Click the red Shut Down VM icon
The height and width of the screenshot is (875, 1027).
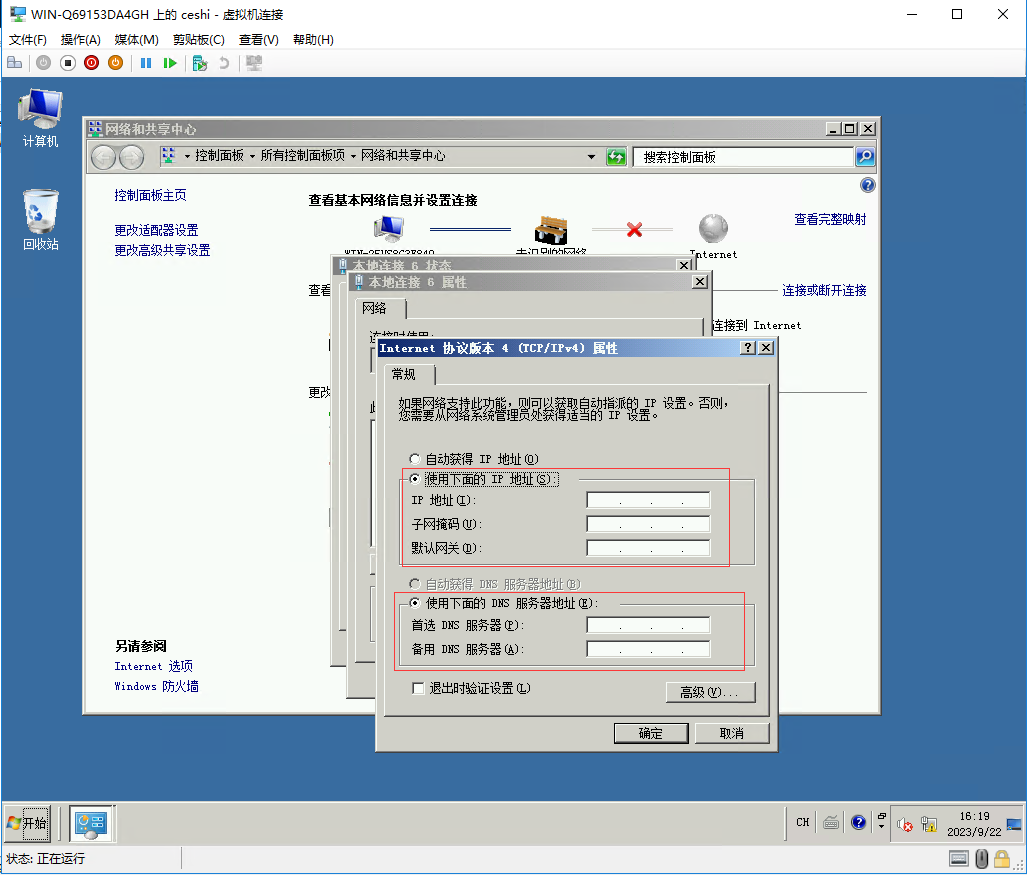tap(91, 63)
